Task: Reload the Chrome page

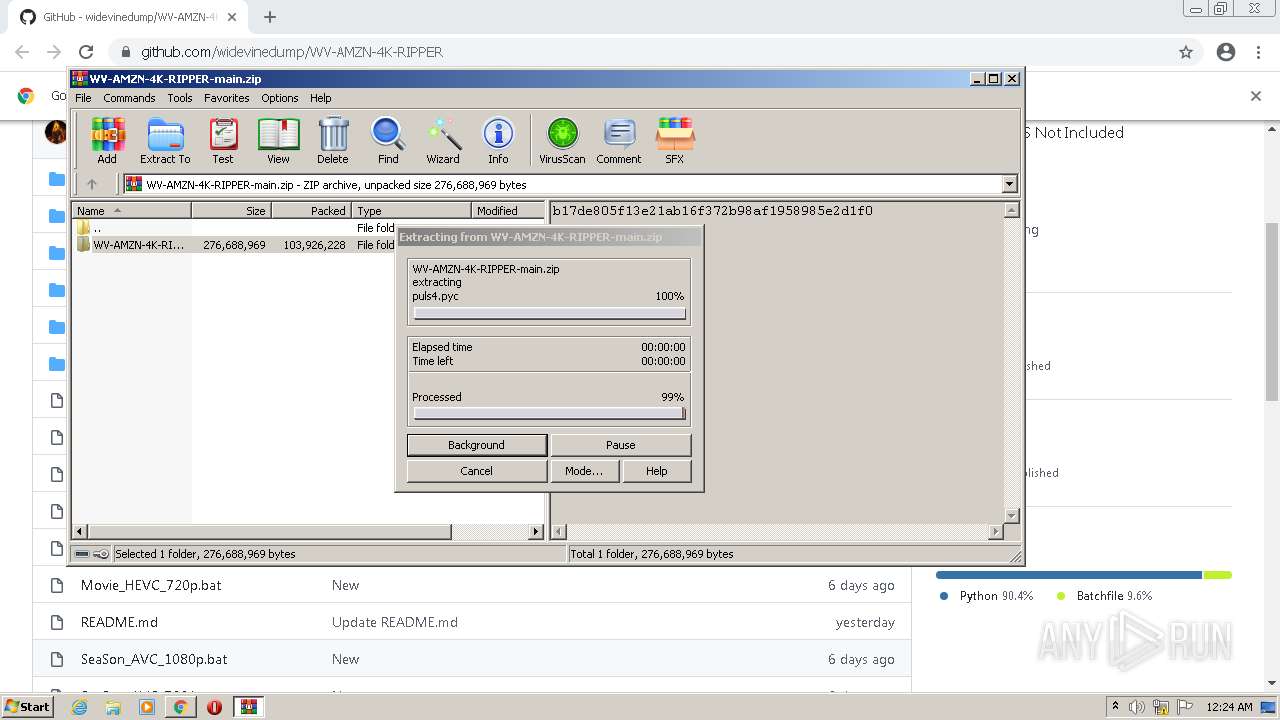Action: (86, 52)
